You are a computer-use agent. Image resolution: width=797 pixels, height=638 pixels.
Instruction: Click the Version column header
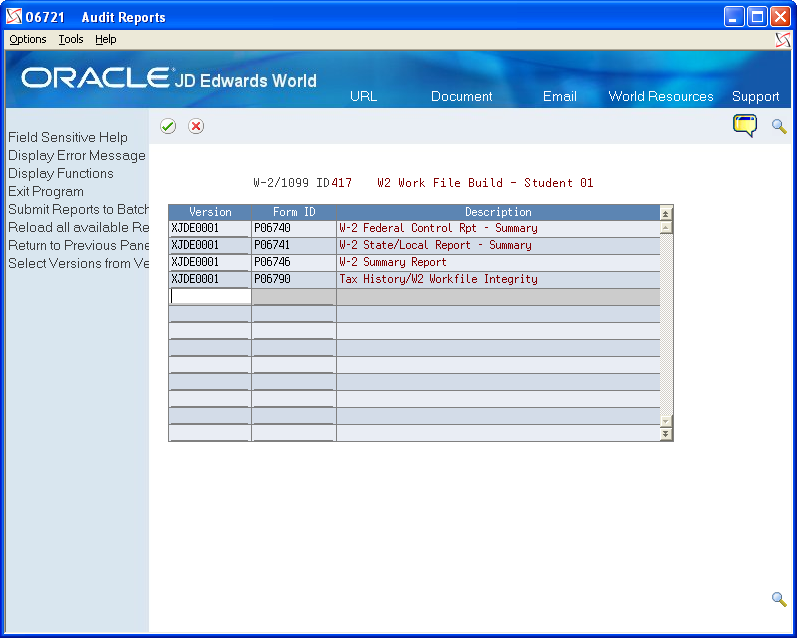[x=210, y=212]
